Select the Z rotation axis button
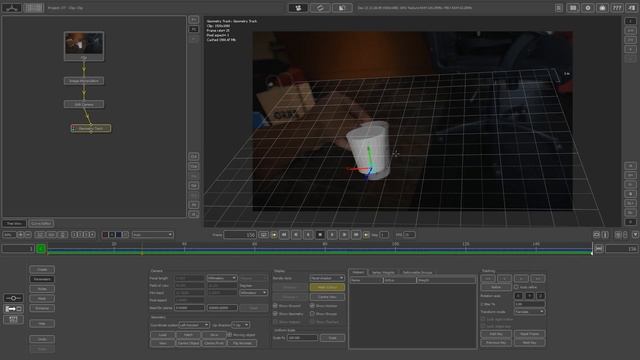Screen dimensions: 640x360 click(540, 296)
